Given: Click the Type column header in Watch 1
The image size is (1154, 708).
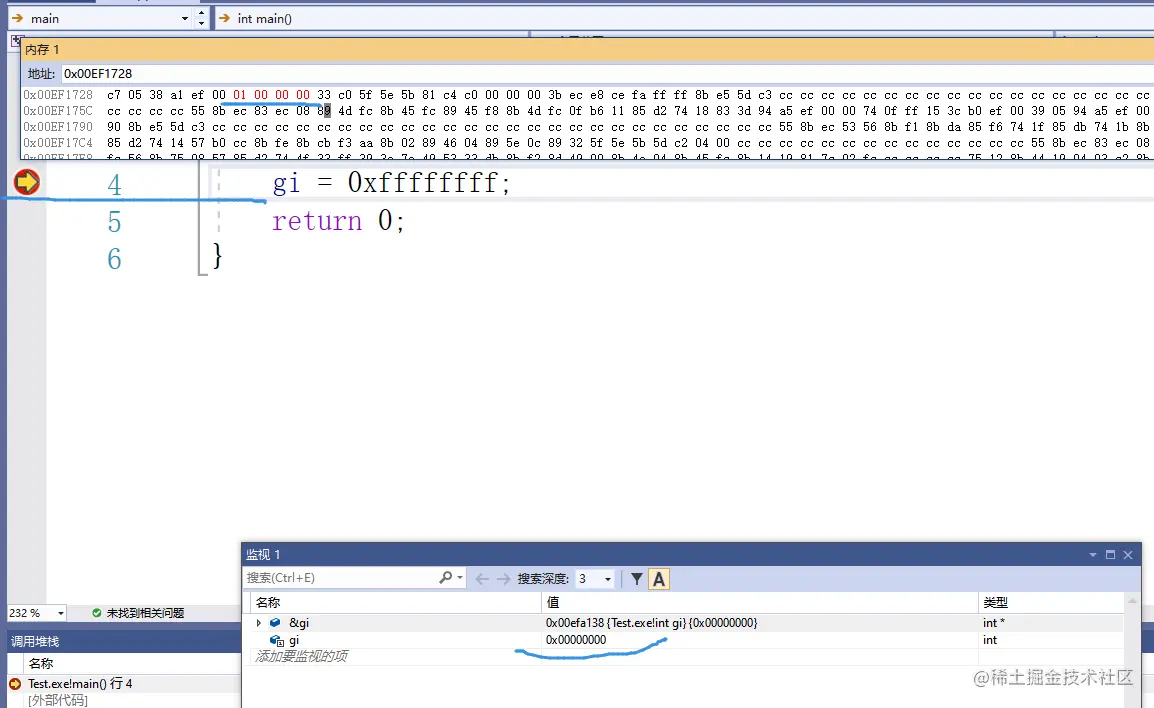Looking at the screenshot, I should click(x=995, y=602).
